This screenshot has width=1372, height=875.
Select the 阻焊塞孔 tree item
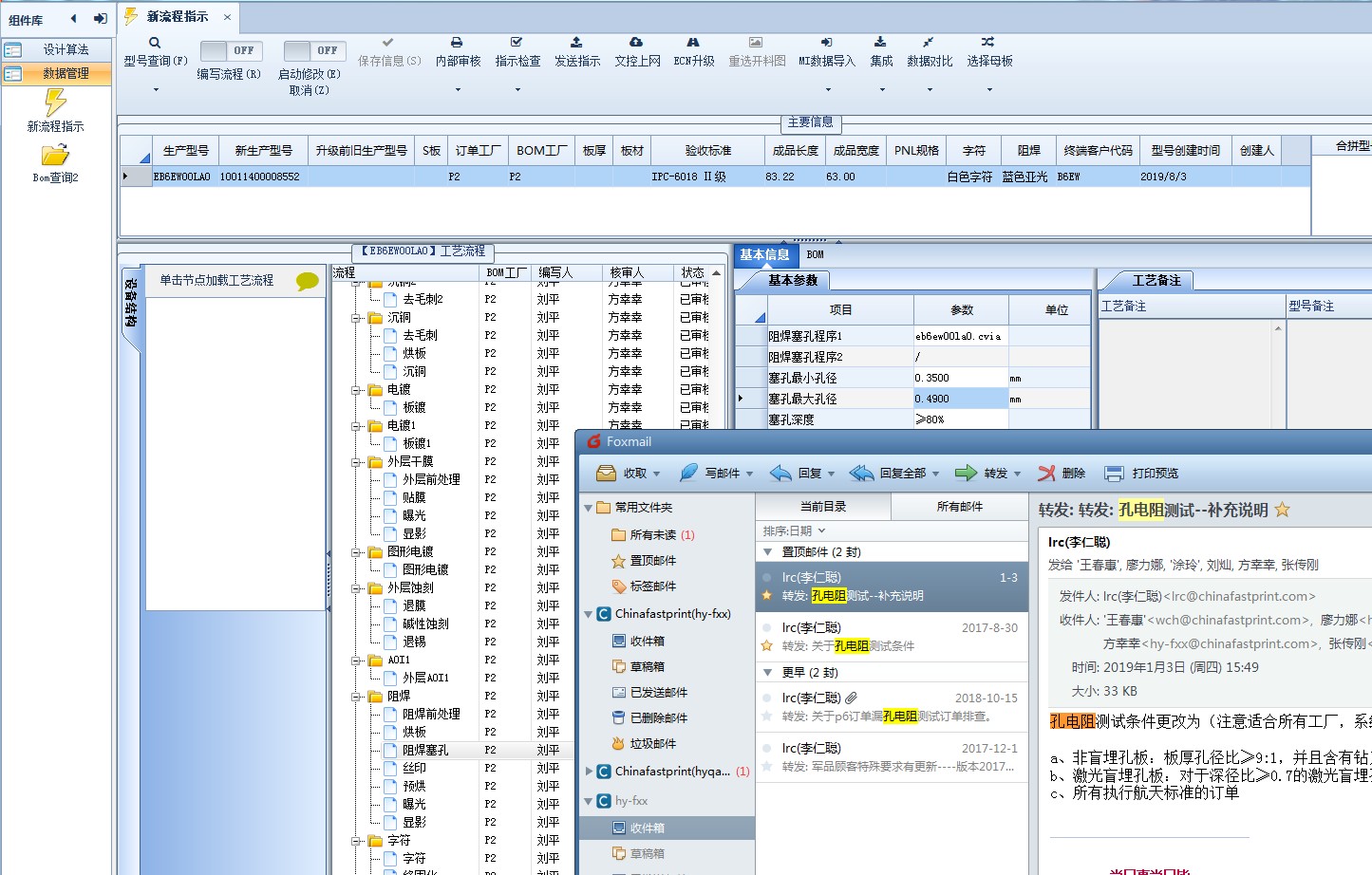[x=424, y=750]
